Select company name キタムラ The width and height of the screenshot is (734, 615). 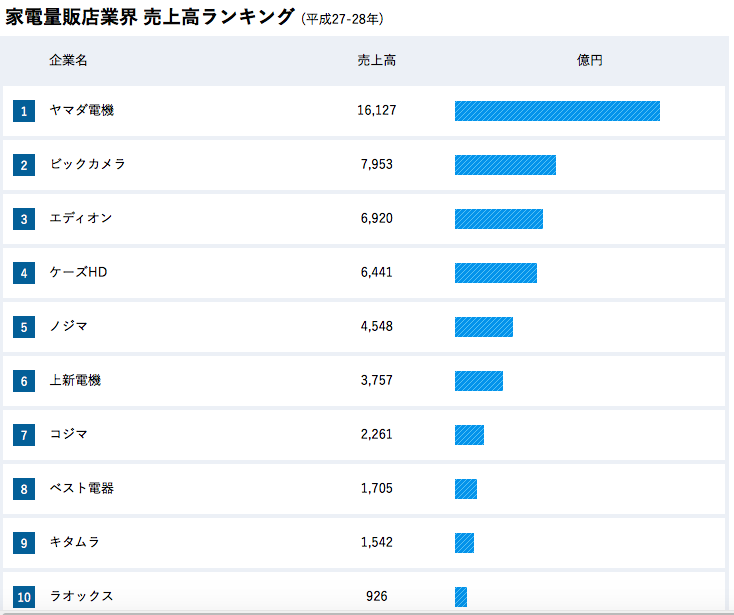pos(75,542)
